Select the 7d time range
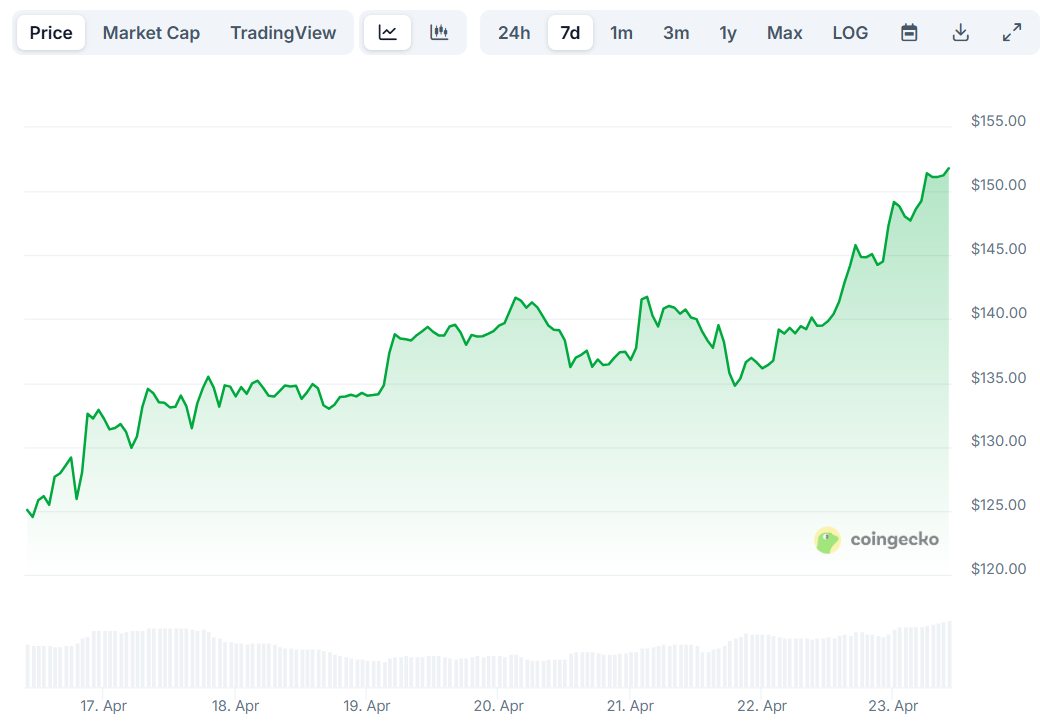The image size is (1040, 722). (570, 33)
